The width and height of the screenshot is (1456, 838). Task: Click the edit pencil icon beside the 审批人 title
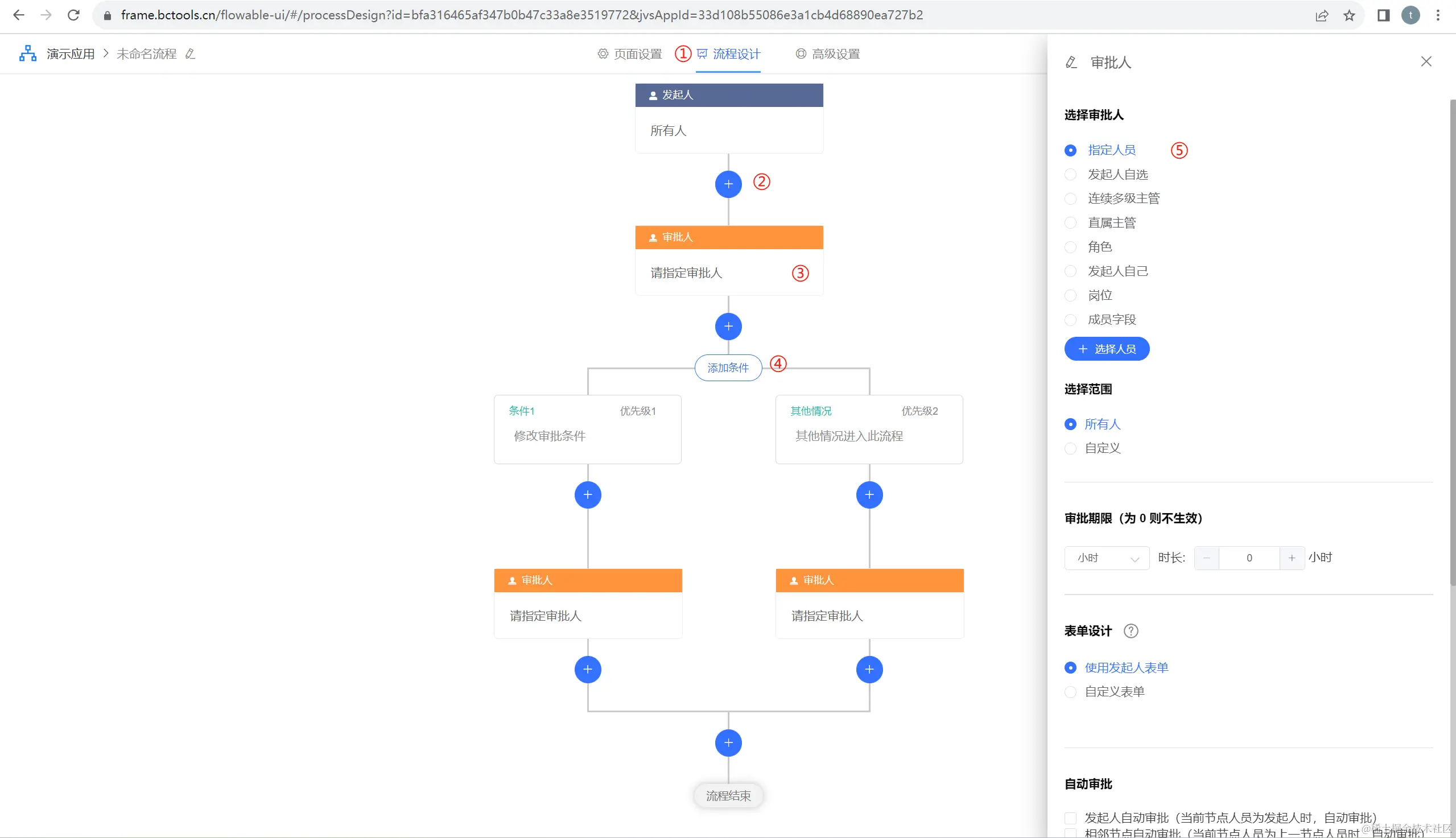[x=1070, y=62]
